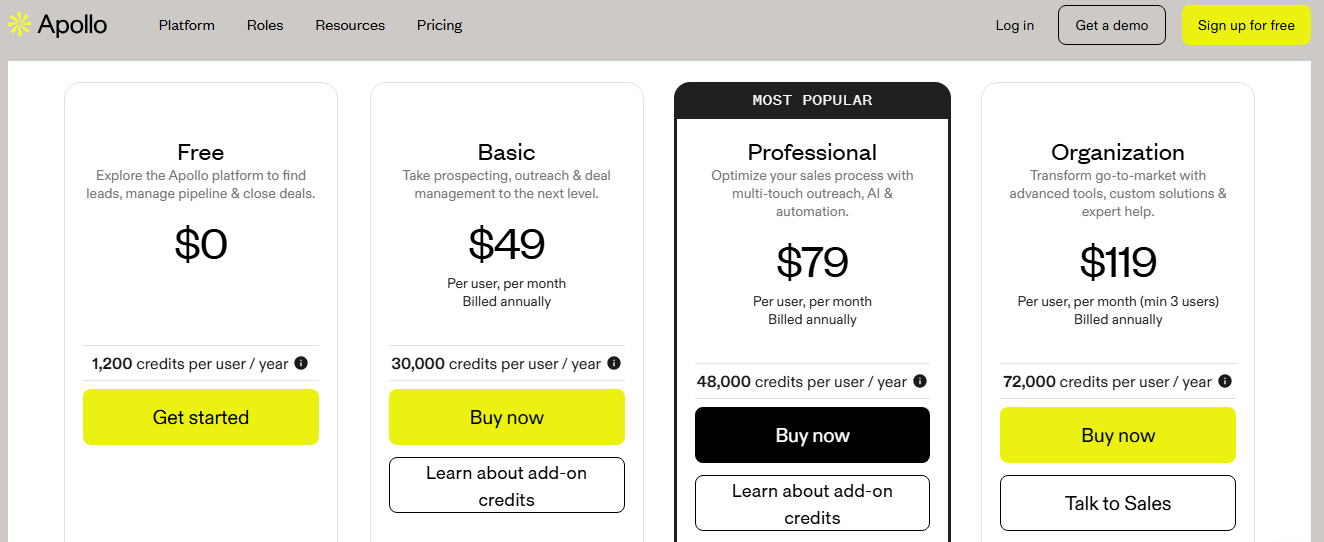Screen dimensions: 1324x542
Task: Open the Roles menu
Action: (x=265, y=25)
